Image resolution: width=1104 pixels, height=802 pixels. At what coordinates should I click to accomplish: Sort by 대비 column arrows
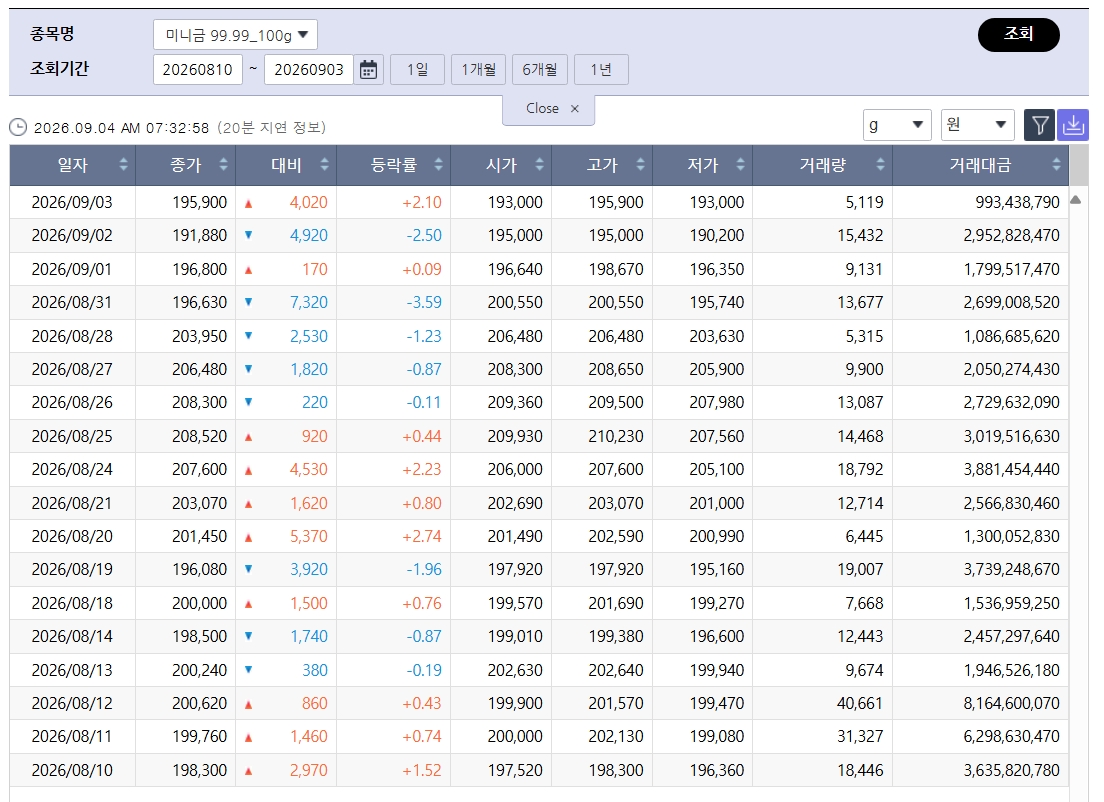point(325,165)
